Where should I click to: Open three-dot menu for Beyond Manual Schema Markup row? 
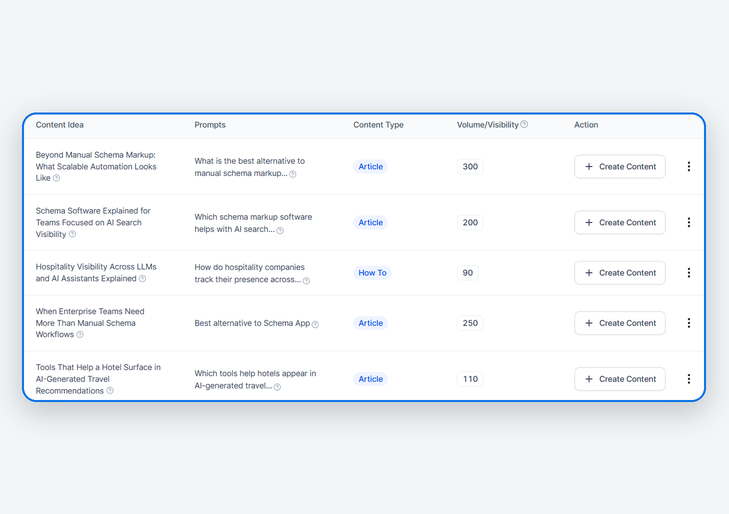point(689,166)
